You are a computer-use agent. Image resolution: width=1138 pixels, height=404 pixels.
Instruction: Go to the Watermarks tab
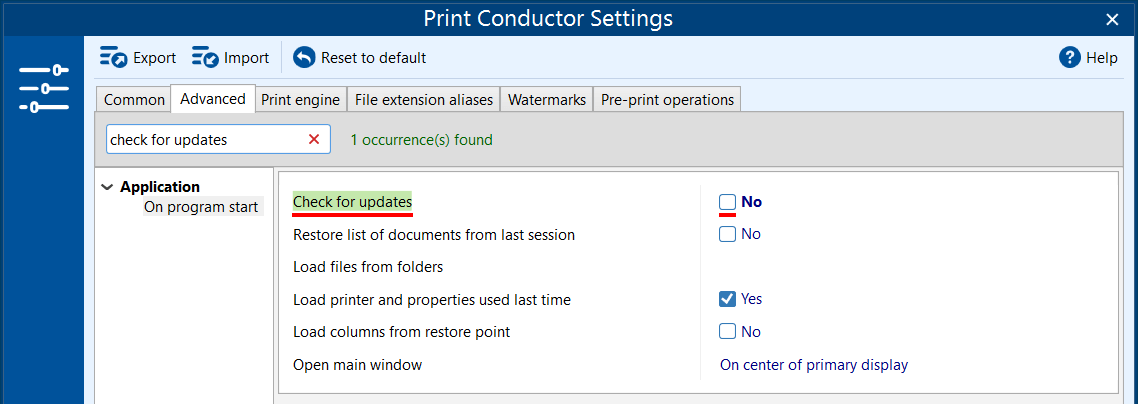pos(547,100)
